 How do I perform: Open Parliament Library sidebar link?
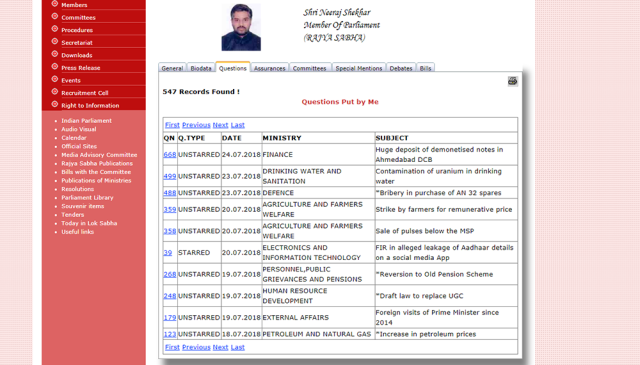(x=87, y=197)
